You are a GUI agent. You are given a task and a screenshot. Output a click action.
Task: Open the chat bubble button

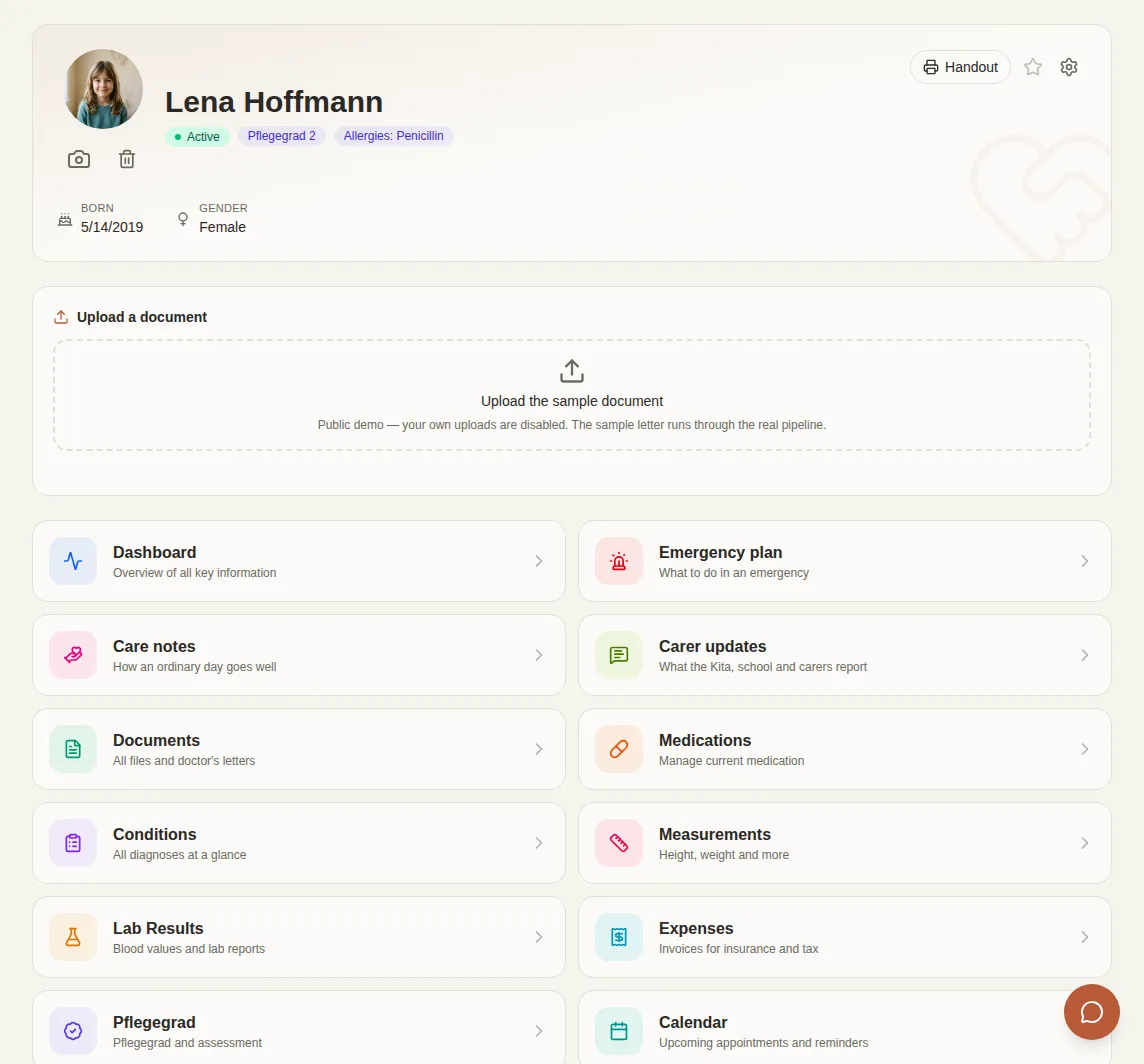click(x=1091, y=1011)
